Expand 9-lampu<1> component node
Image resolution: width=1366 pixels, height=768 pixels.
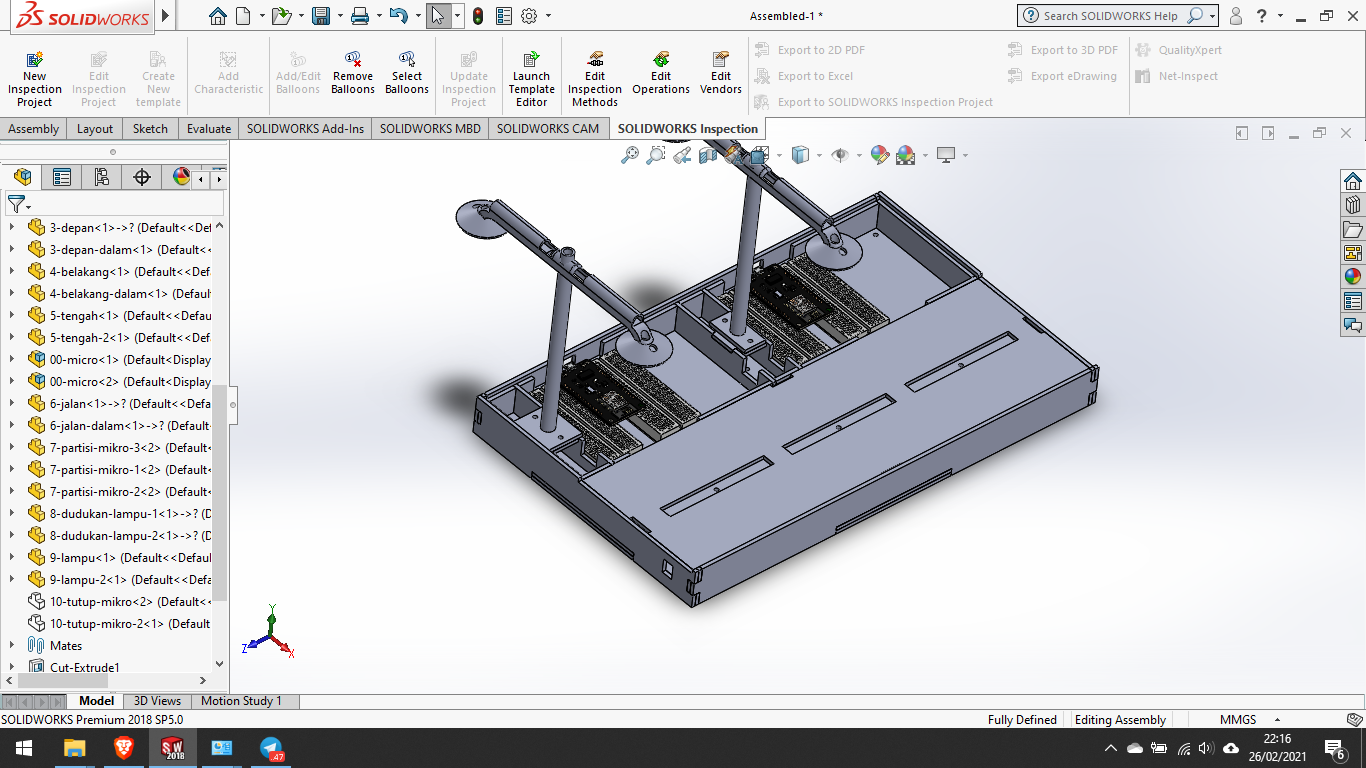[12, 557]
